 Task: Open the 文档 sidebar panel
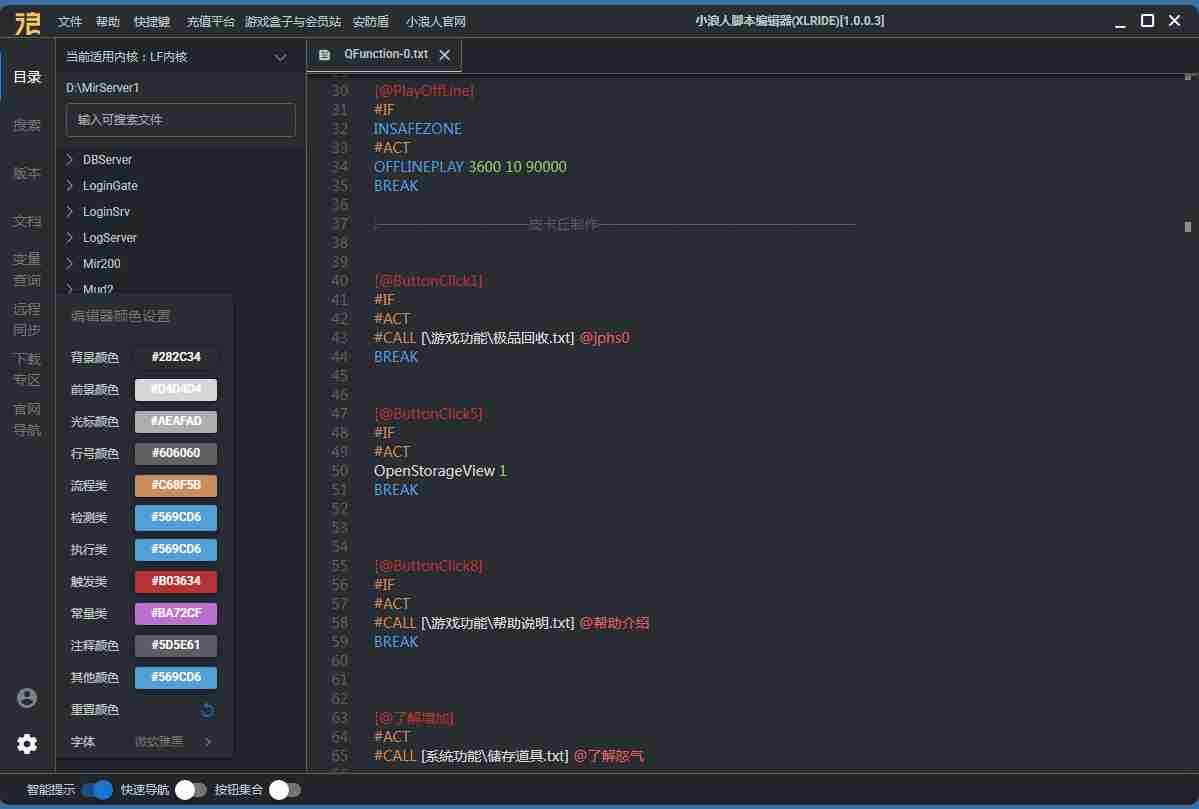[27, 221]
